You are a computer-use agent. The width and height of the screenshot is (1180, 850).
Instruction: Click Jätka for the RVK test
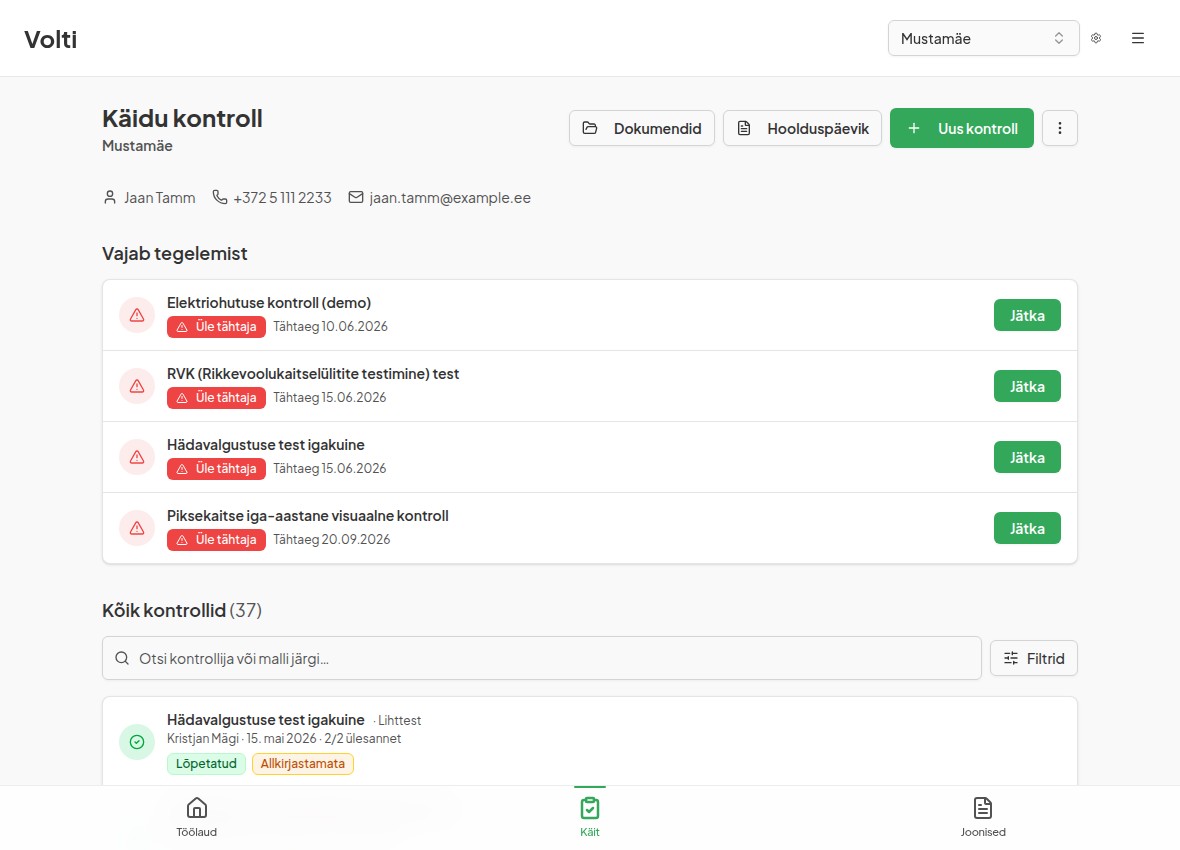(1027, 386)
